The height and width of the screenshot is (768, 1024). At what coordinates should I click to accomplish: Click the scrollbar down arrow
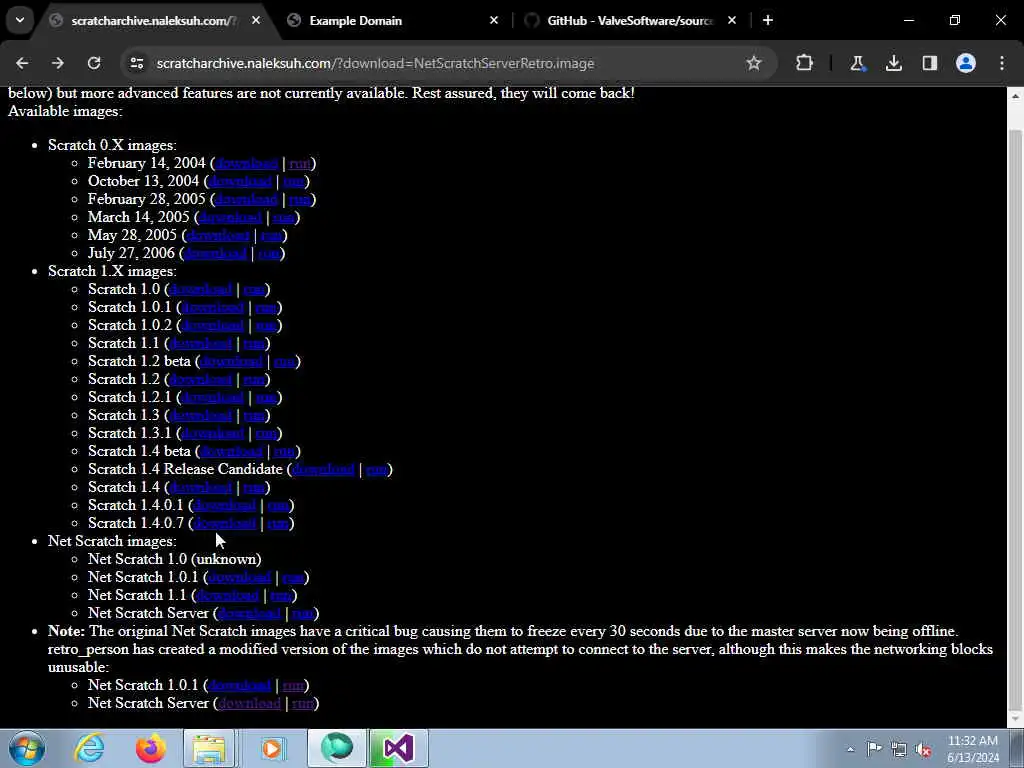click(x=1016, y=719)
